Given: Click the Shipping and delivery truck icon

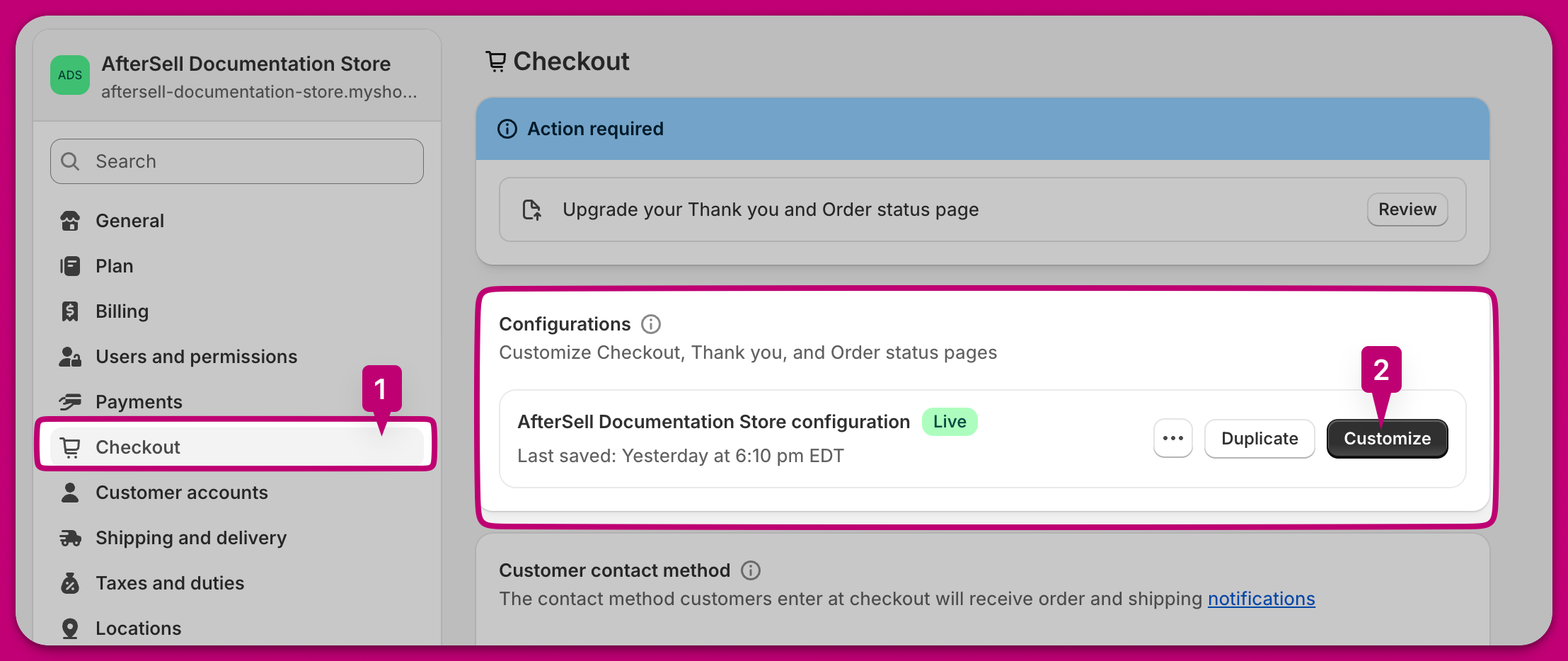Looking at the screenshot, I should (70, 538).
